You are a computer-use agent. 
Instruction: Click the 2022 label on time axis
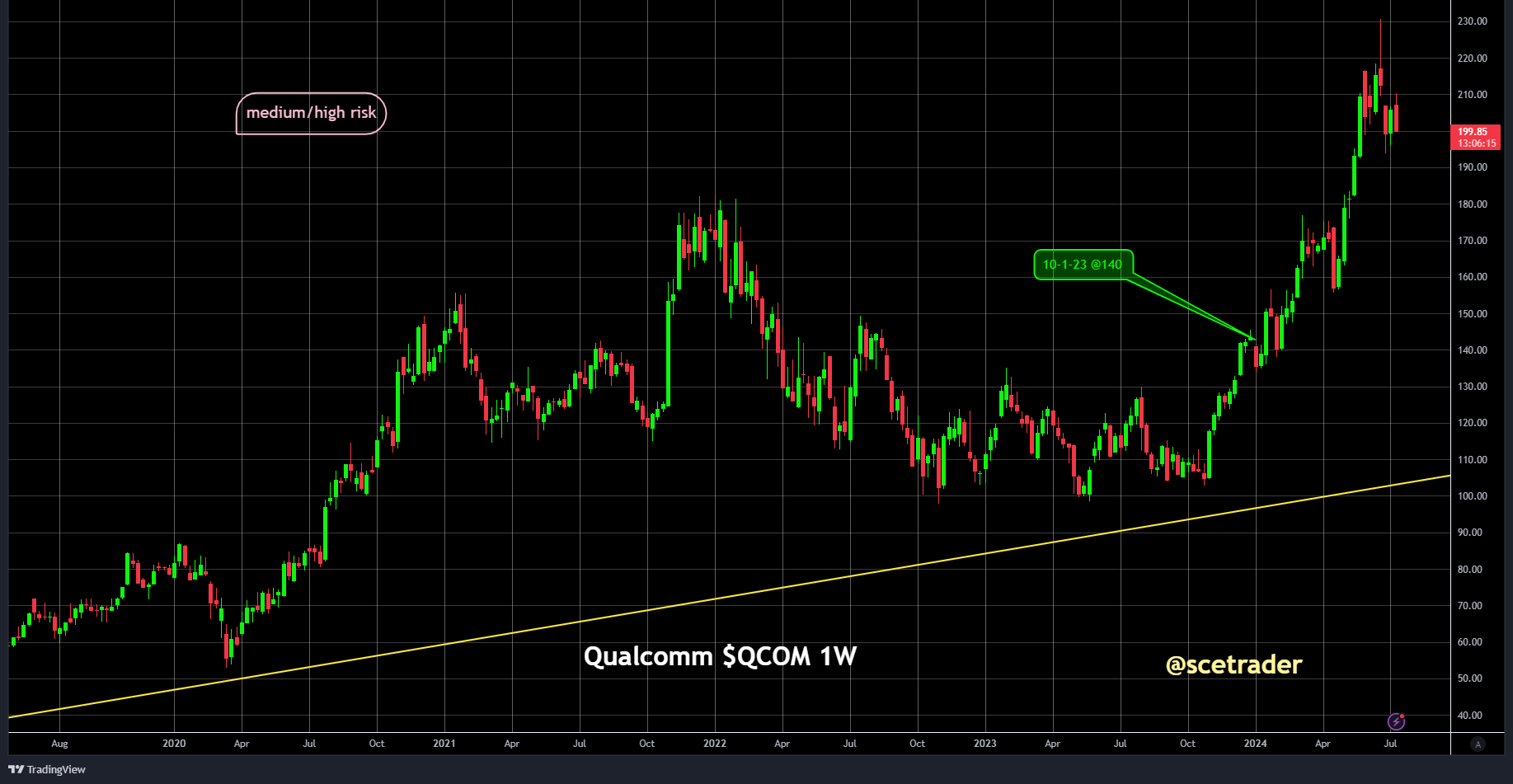pos(715,744)
